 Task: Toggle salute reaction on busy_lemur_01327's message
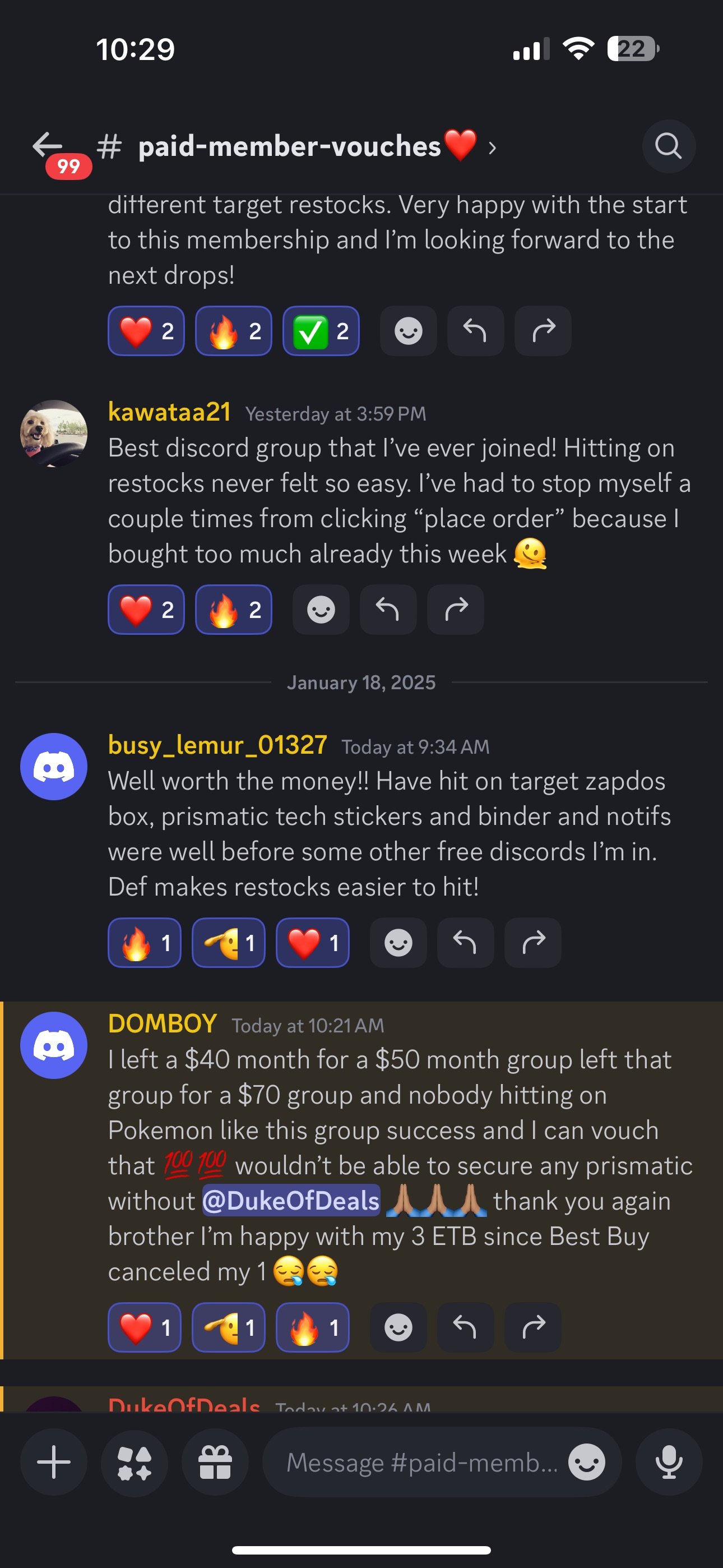228,942
